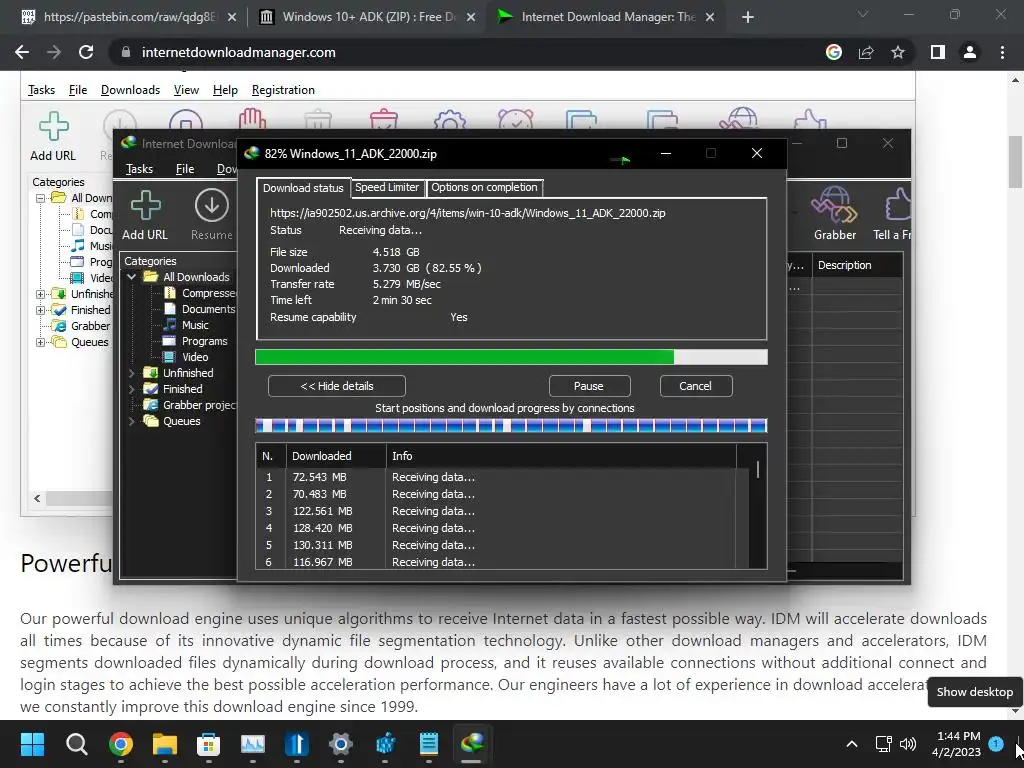The width and height of the screenshot is (1024, 768).
Task: Expand Finished in the light IDM tree
Action: tap(40, 310)
